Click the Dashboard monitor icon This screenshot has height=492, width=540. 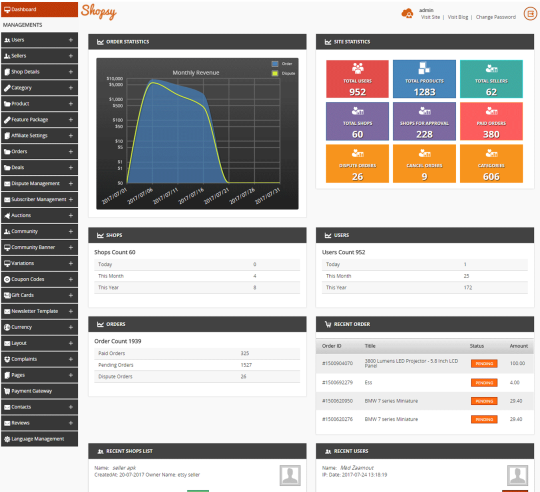pyautogui.click(x=7, y=9)
